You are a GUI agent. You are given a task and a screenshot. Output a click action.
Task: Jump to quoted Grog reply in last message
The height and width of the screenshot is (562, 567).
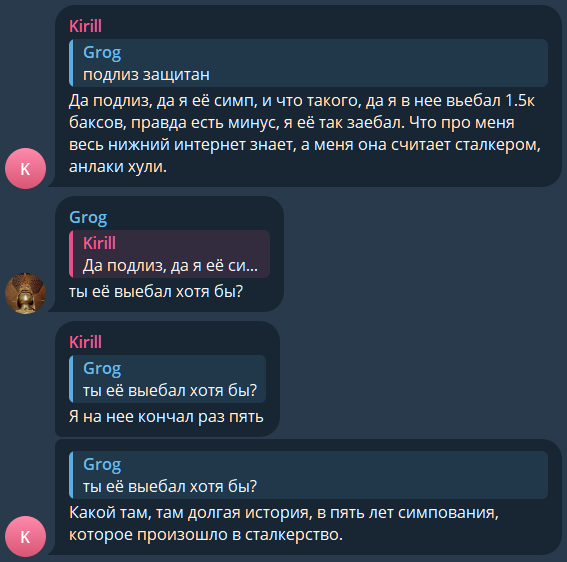click(x=308, y=475)
